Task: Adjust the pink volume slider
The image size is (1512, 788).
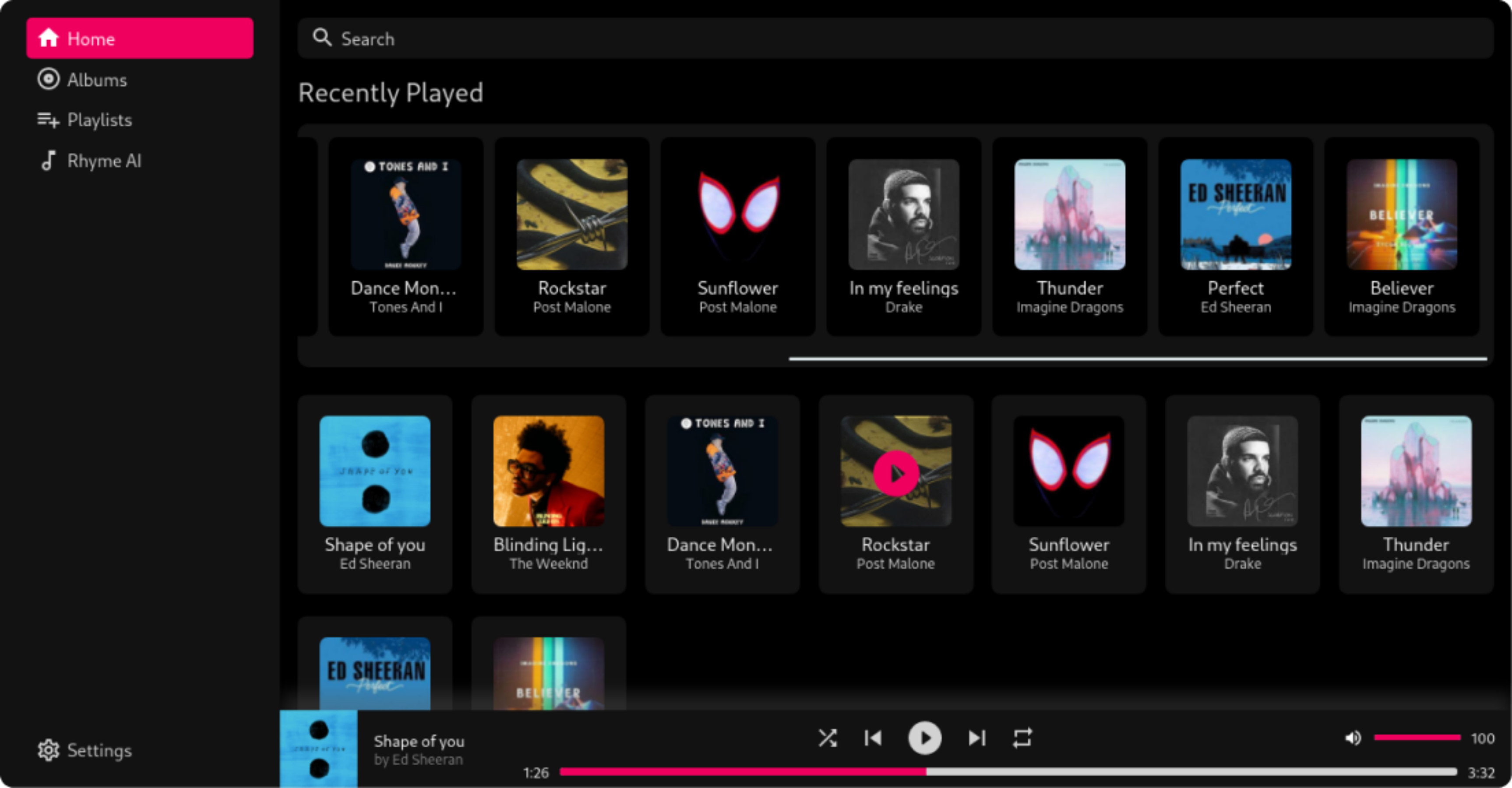Action: tap(1417, 738)
